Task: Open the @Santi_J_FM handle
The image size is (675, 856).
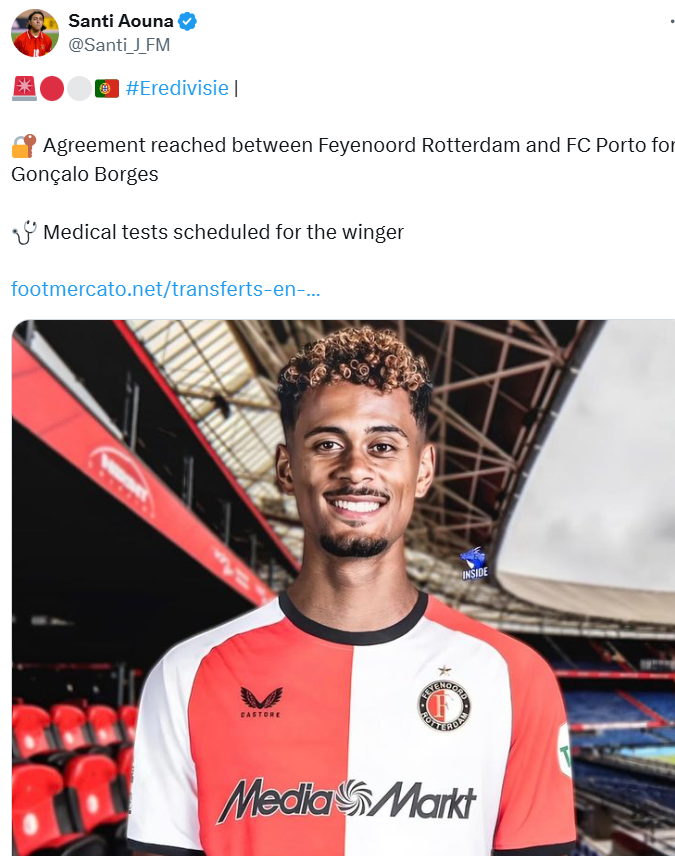Action: [x=119, y=45]
